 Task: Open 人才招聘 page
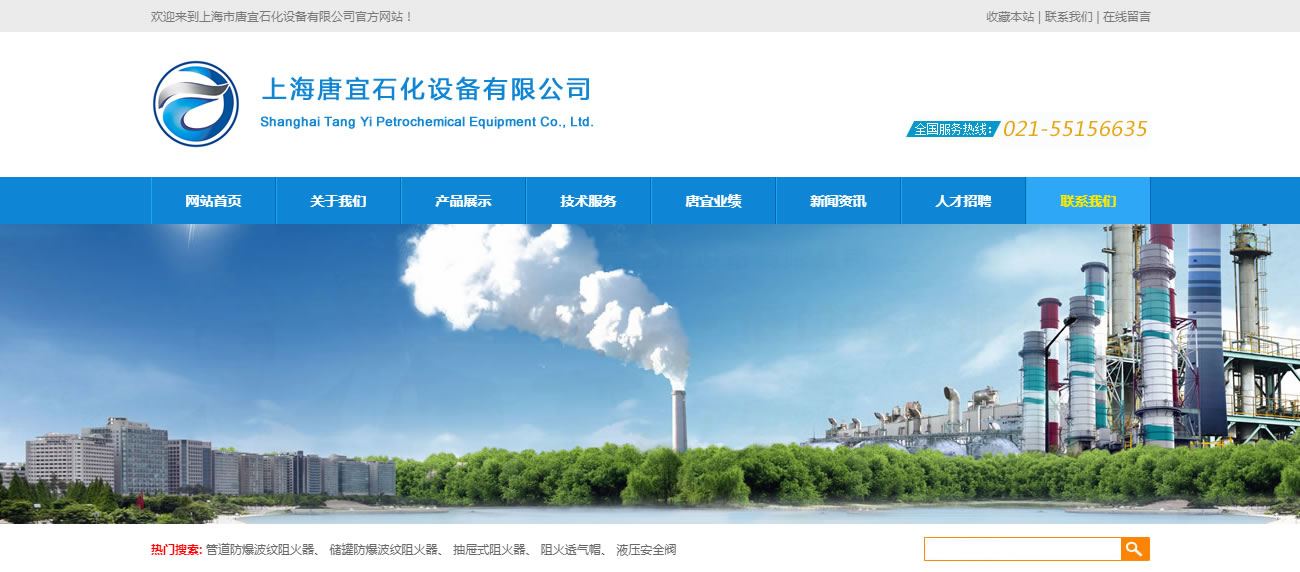click(963, 201)
